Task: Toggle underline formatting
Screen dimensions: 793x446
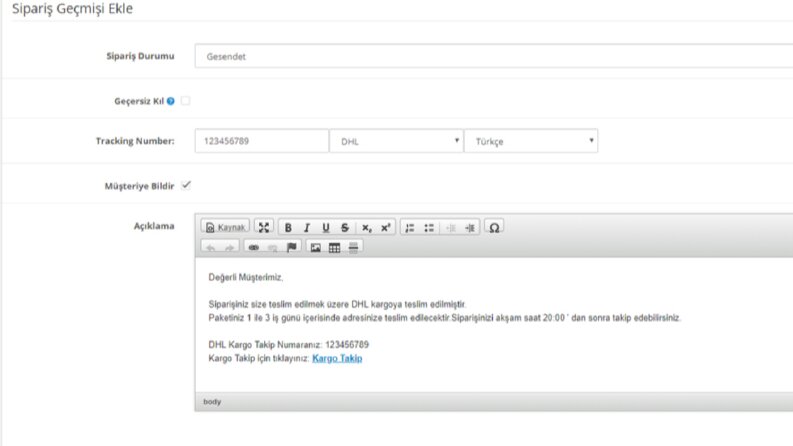Action: [x=326, y=228]
